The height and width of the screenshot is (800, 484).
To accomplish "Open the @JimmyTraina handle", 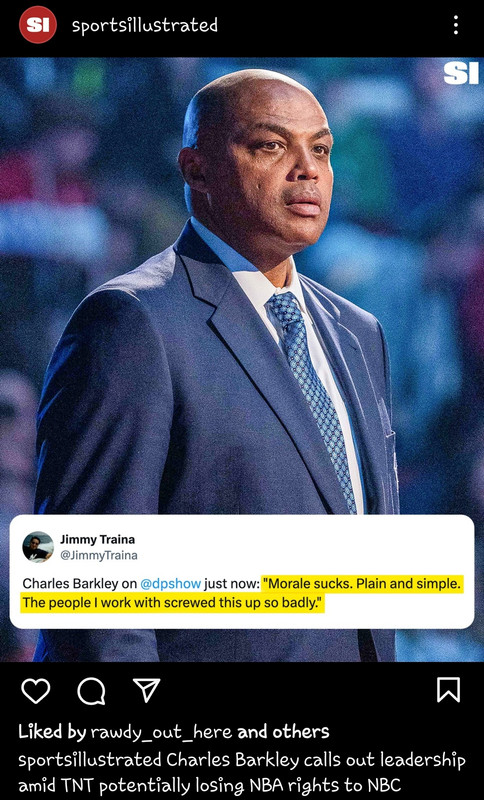I will (x=98, y=555).
